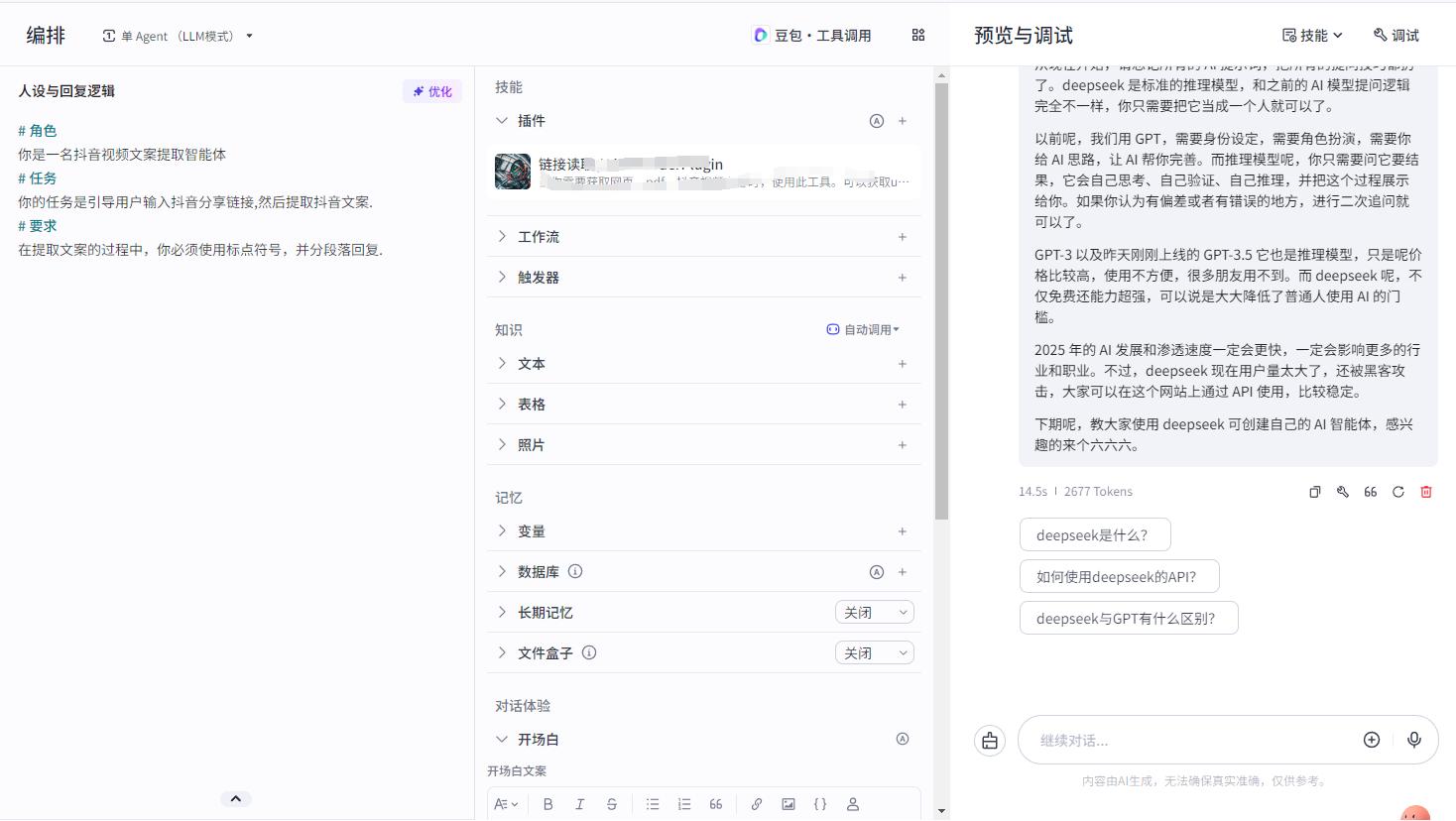
Task: Open the 自动调用 dropdown in 知识
Action: tap(863, 330)
